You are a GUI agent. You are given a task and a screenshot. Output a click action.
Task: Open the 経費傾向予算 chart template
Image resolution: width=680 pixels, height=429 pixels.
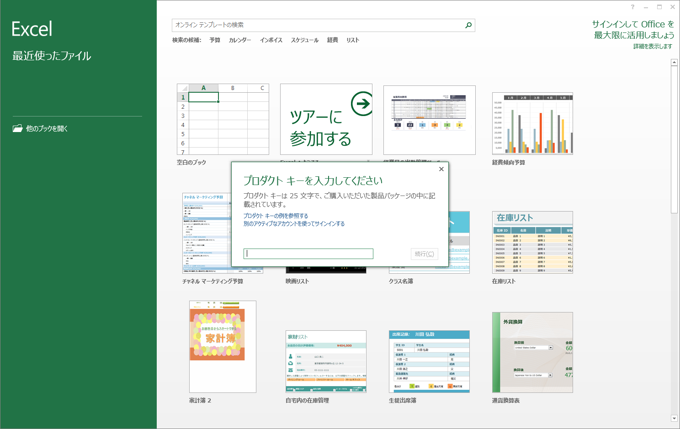tap(533, 124)
